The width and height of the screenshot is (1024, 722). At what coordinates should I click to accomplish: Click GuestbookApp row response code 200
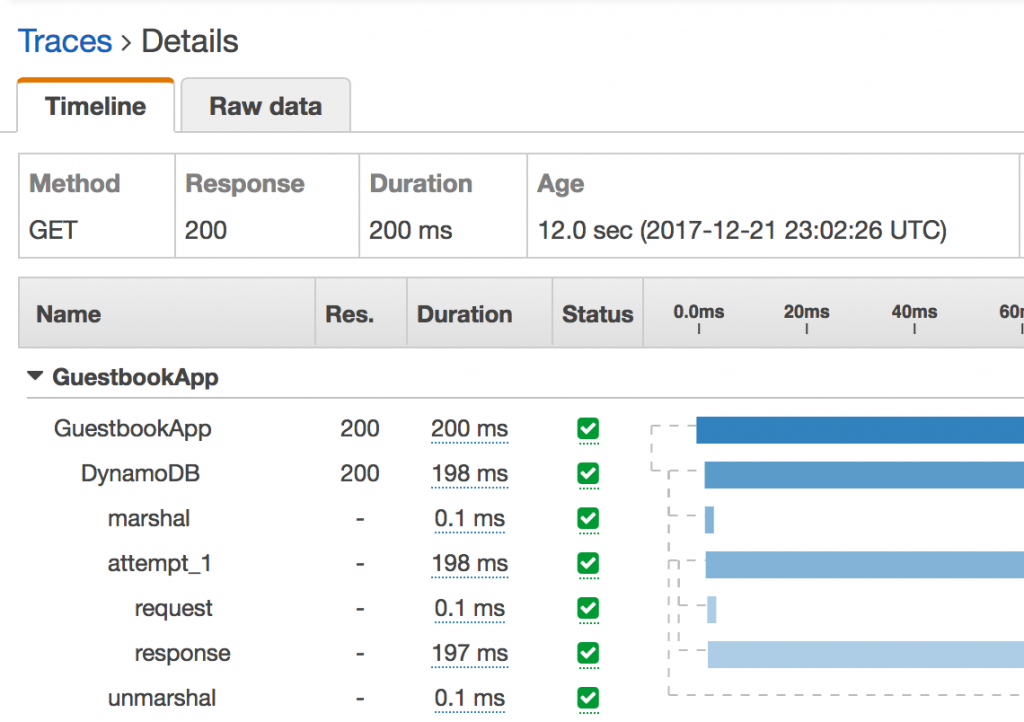pyautogui.click(x=360, y=429)
